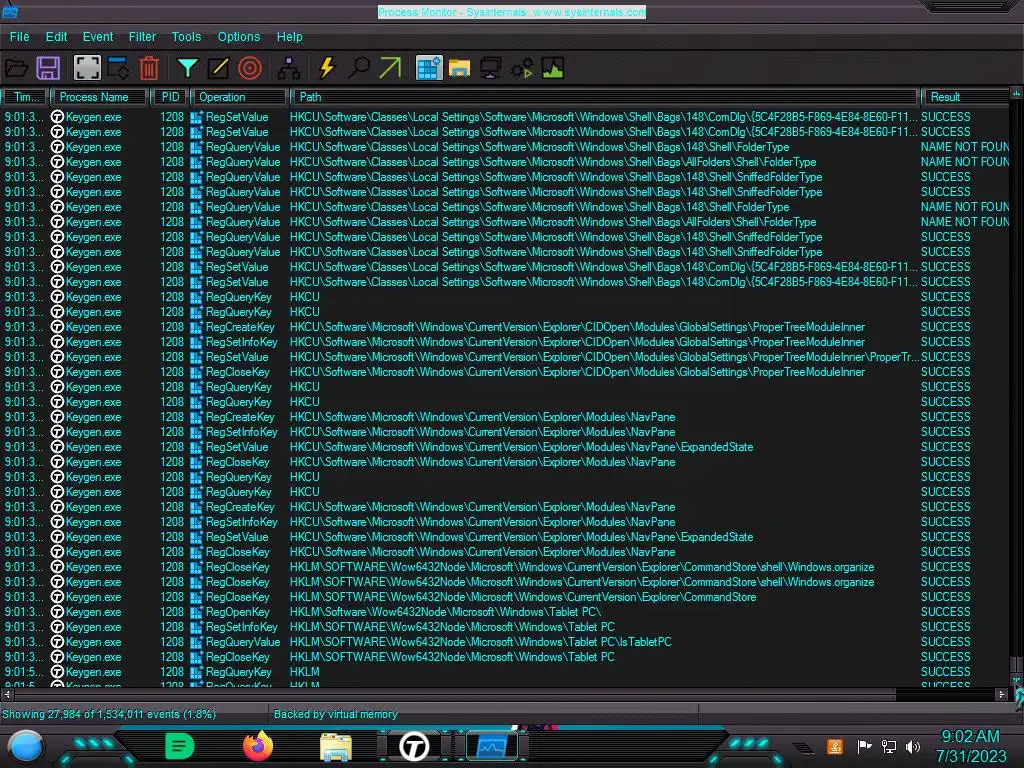Open highlight settings with the pencil icon
This screenshot has width=1024, height=768.
click(x=218, y=68)
